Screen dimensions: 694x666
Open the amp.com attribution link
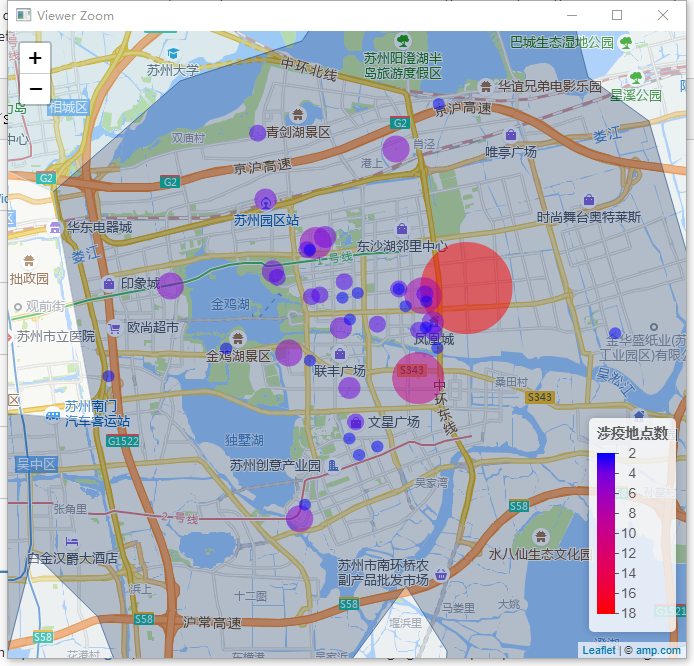point(658,650)
